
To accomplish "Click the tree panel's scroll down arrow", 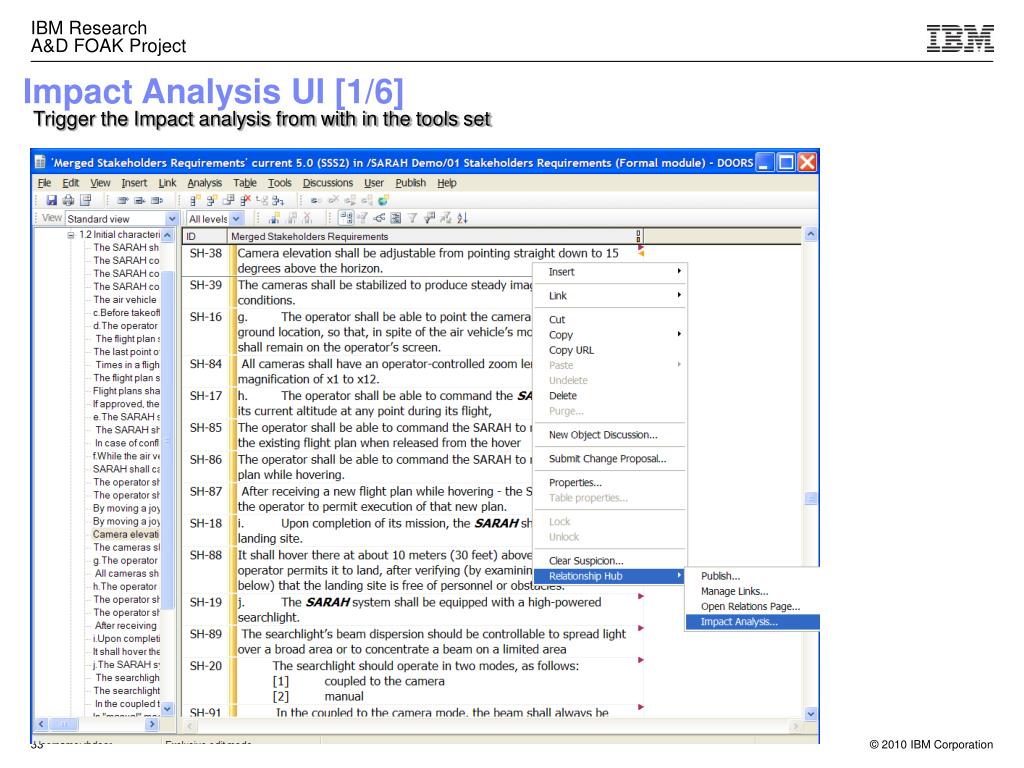I will pos(167,709).
